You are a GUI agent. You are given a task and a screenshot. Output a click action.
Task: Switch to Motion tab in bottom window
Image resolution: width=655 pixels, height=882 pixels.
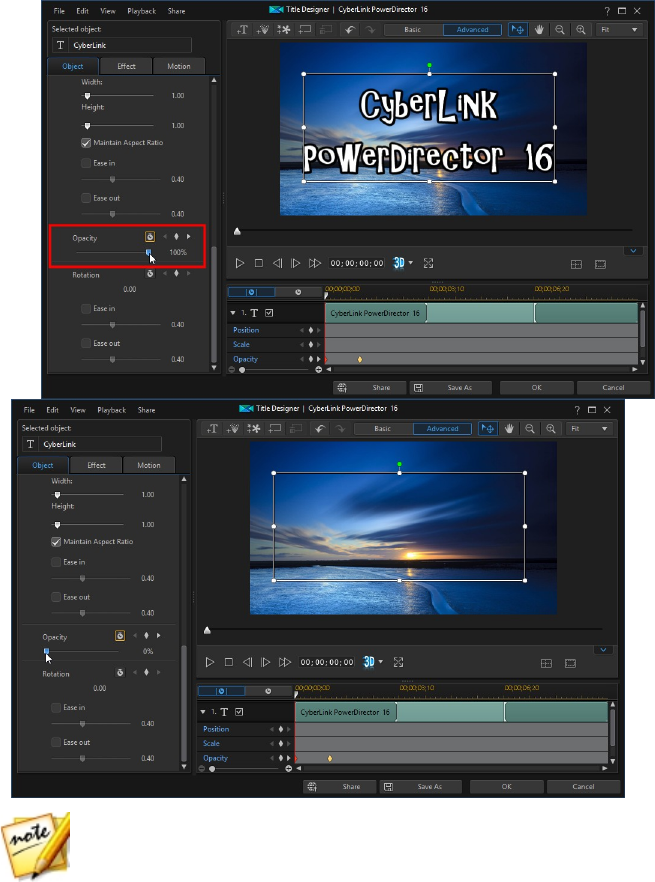(149, 465)
